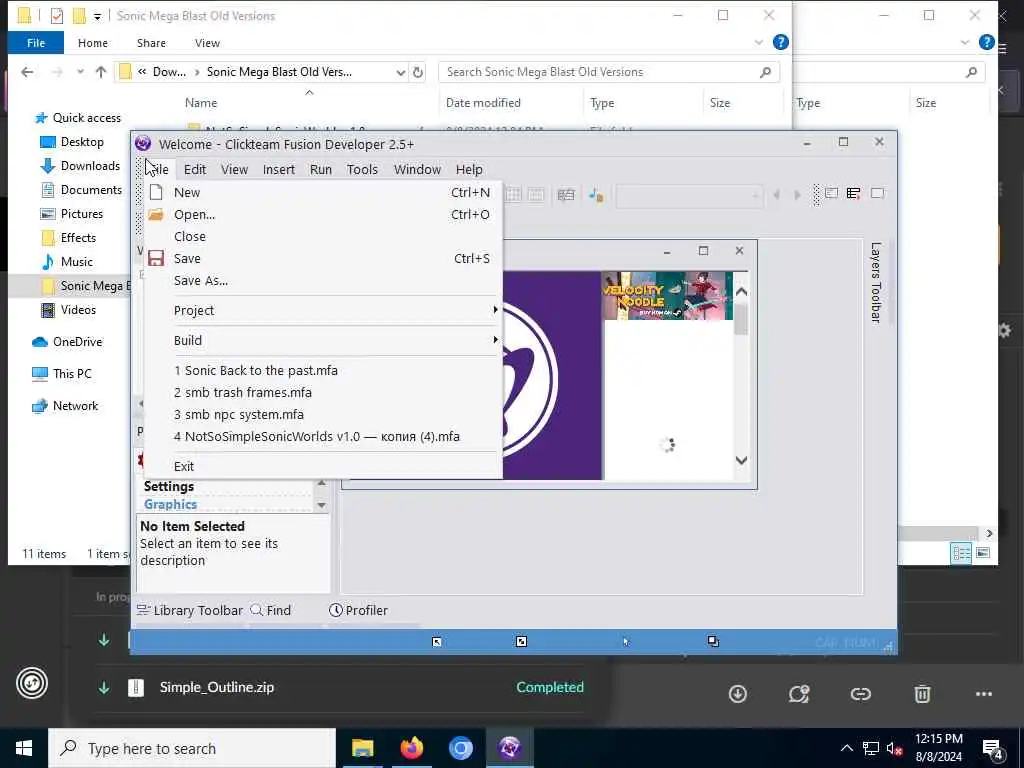Click the Fusion app icon in title bar

(143, 144)
